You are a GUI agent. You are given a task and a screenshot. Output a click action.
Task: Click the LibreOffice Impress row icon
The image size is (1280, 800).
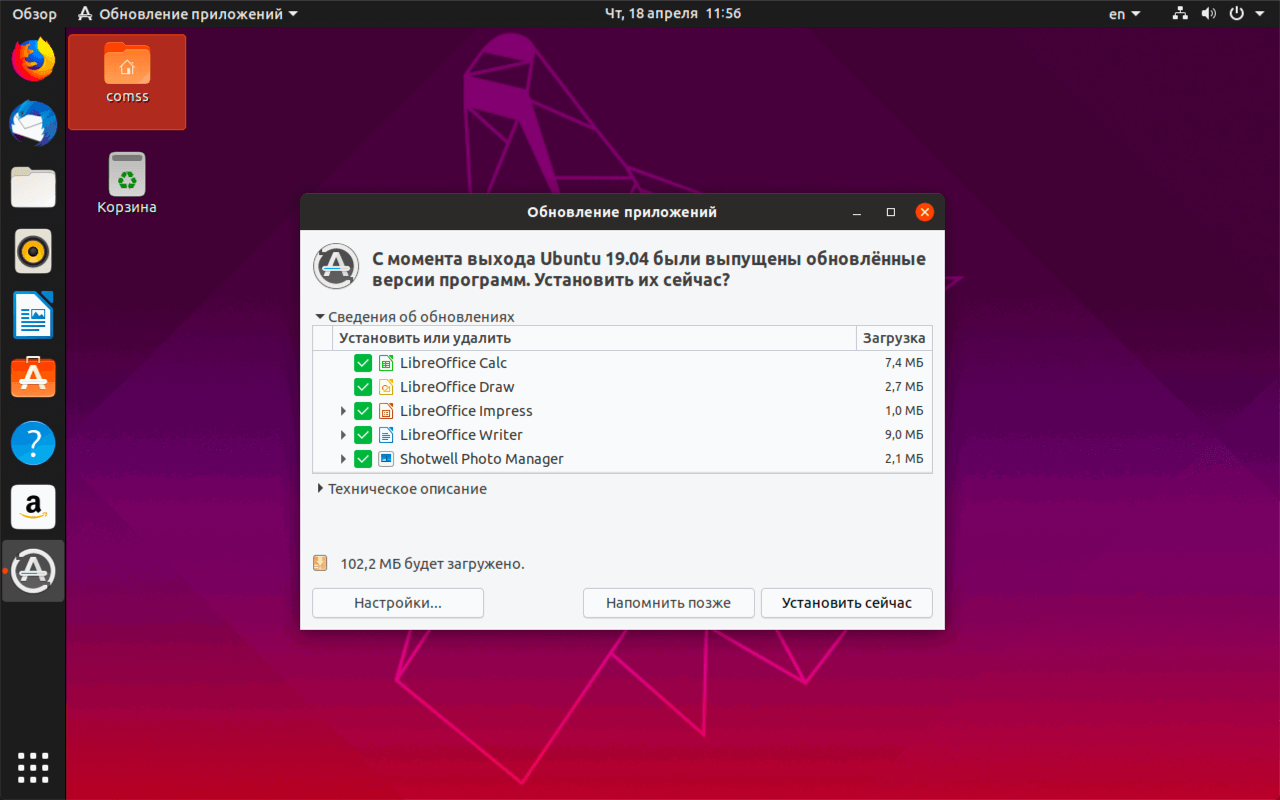tap(386, 411)
